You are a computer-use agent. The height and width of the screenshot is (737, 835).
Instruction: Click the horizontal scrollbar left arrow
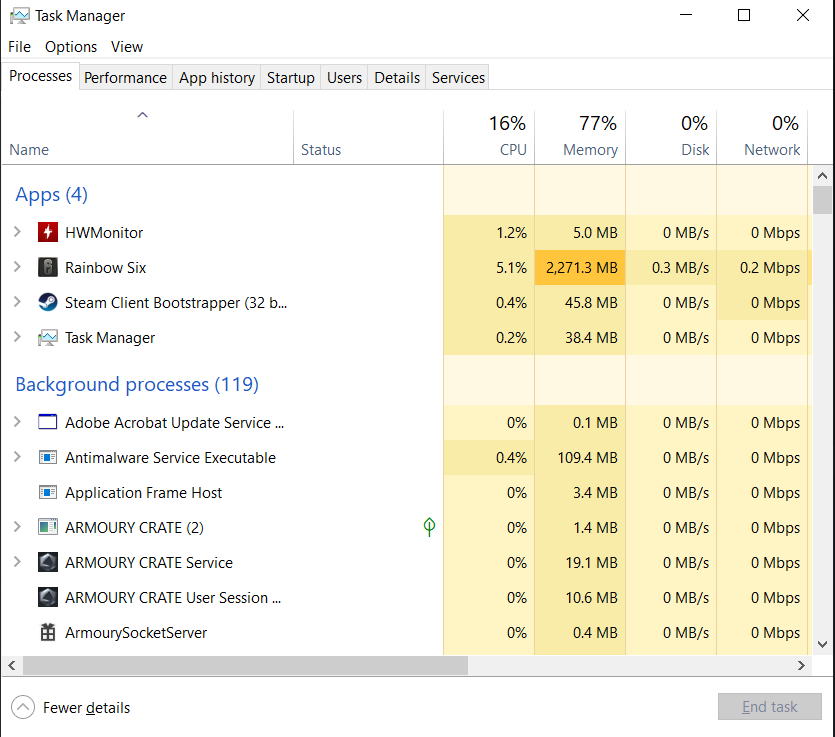tap(12, 665)
